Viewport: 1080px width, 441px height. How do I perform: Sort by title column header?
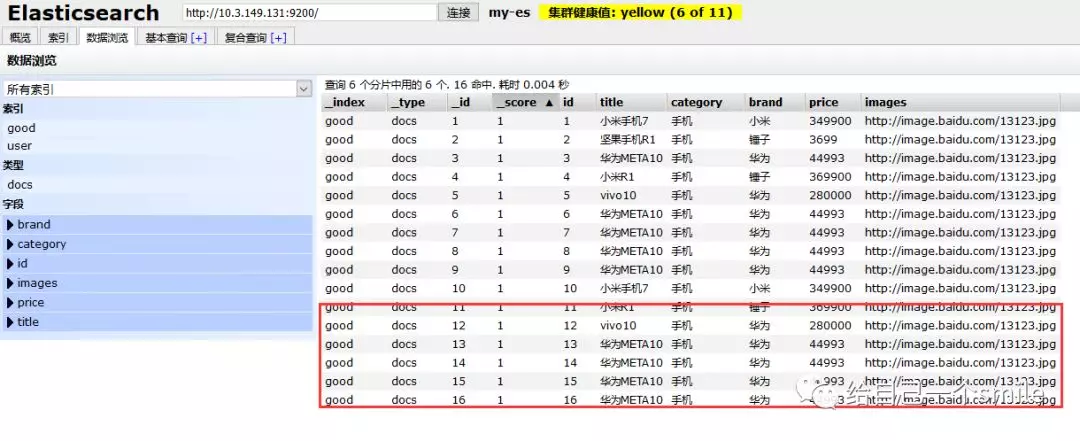pos(632,102)
